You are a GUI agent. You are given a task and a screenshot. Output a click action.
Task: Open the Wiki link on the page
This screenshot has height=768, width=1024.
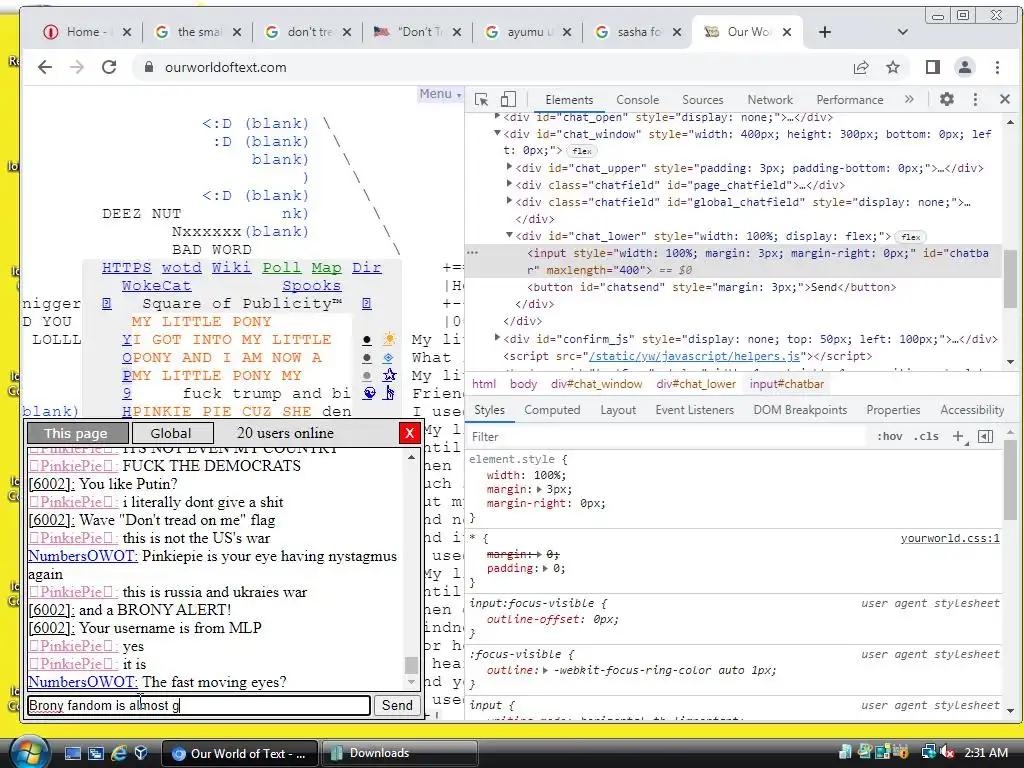coord(231,268)
